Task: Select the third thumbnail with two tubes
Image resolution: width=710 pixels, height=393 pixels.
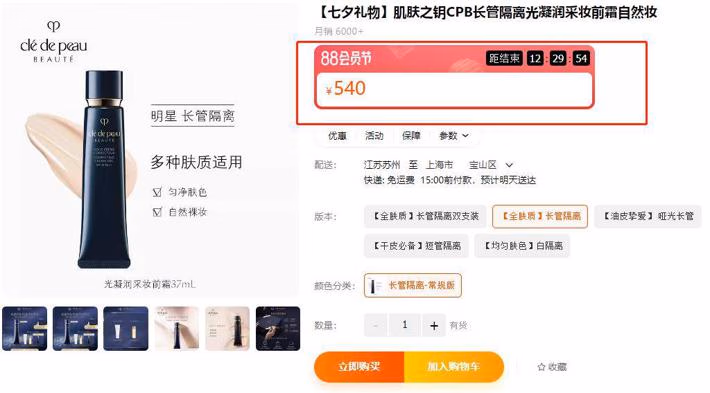Action: pyautogui.click(x=126, y=329)
